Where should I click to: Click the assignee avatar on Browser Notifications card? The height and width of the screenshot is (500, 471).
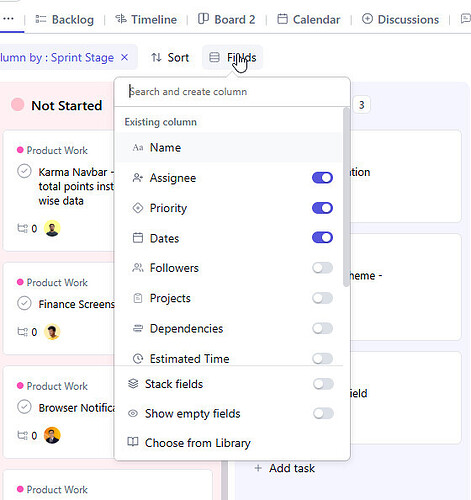coord(52,435)
